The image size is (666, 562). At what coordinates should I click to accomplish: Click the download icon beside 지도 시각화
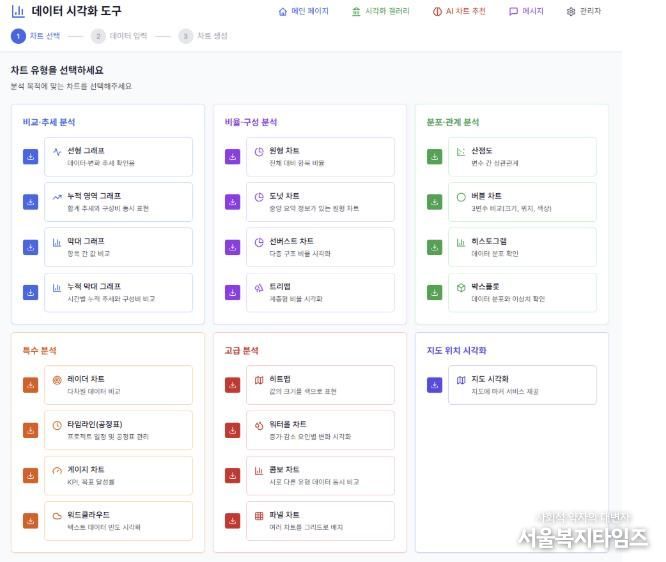point(434,385)
